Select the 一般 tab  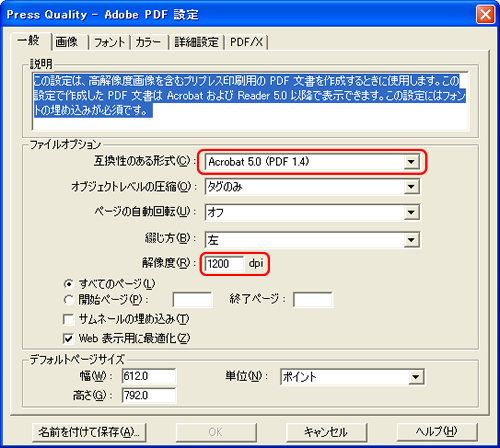click(30, 41)
